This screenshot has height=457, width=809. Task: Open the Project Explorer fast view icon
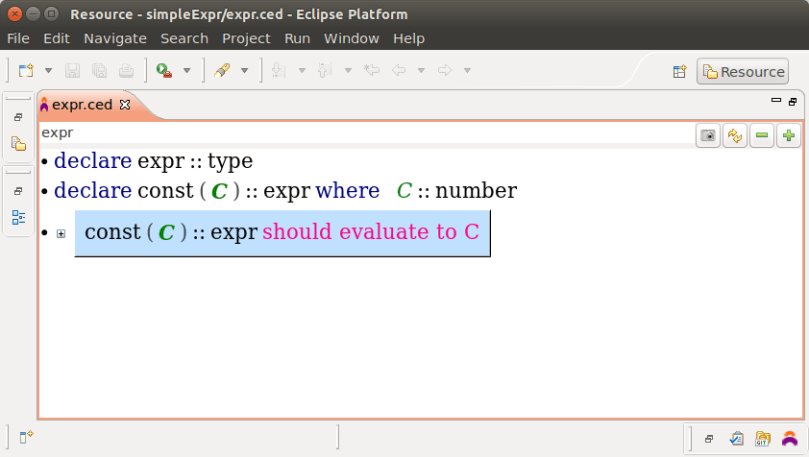pyautogui.click(x=18, y=144)
